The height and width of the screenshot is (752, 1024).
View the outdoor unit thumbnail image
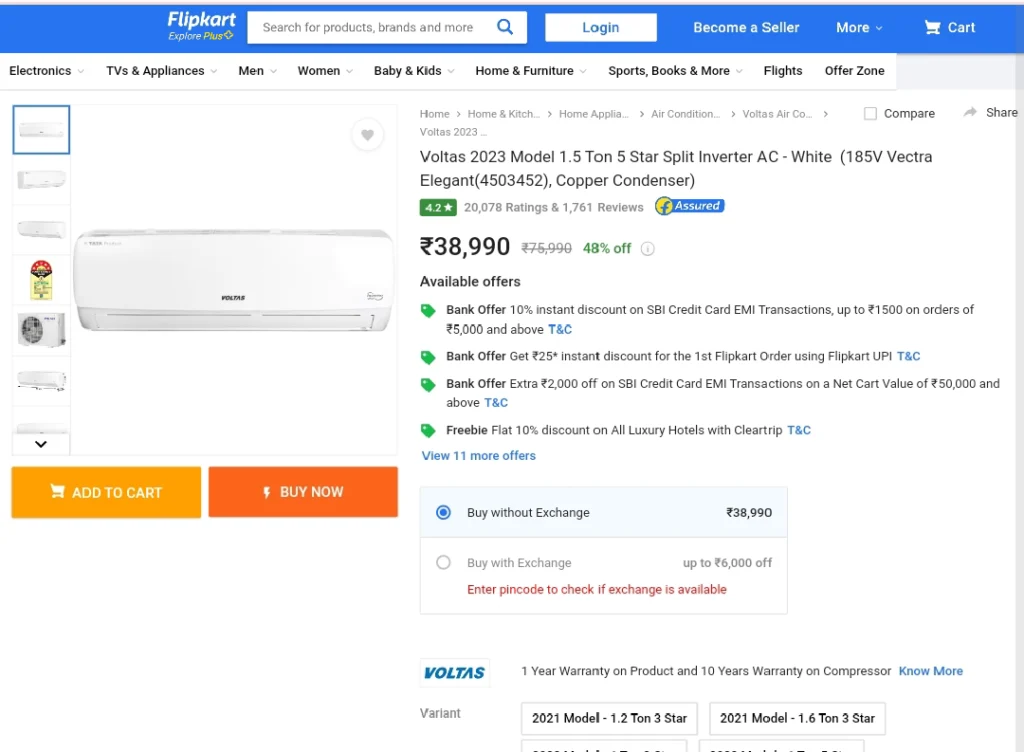tap(41, 330)
